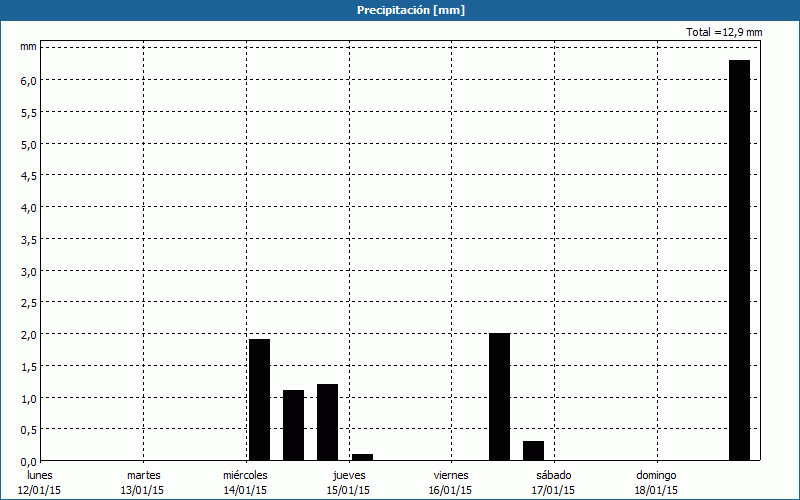Click the 6,0 value on y-axis
Screen dimensions: 800x500
(x=28, y=80)
